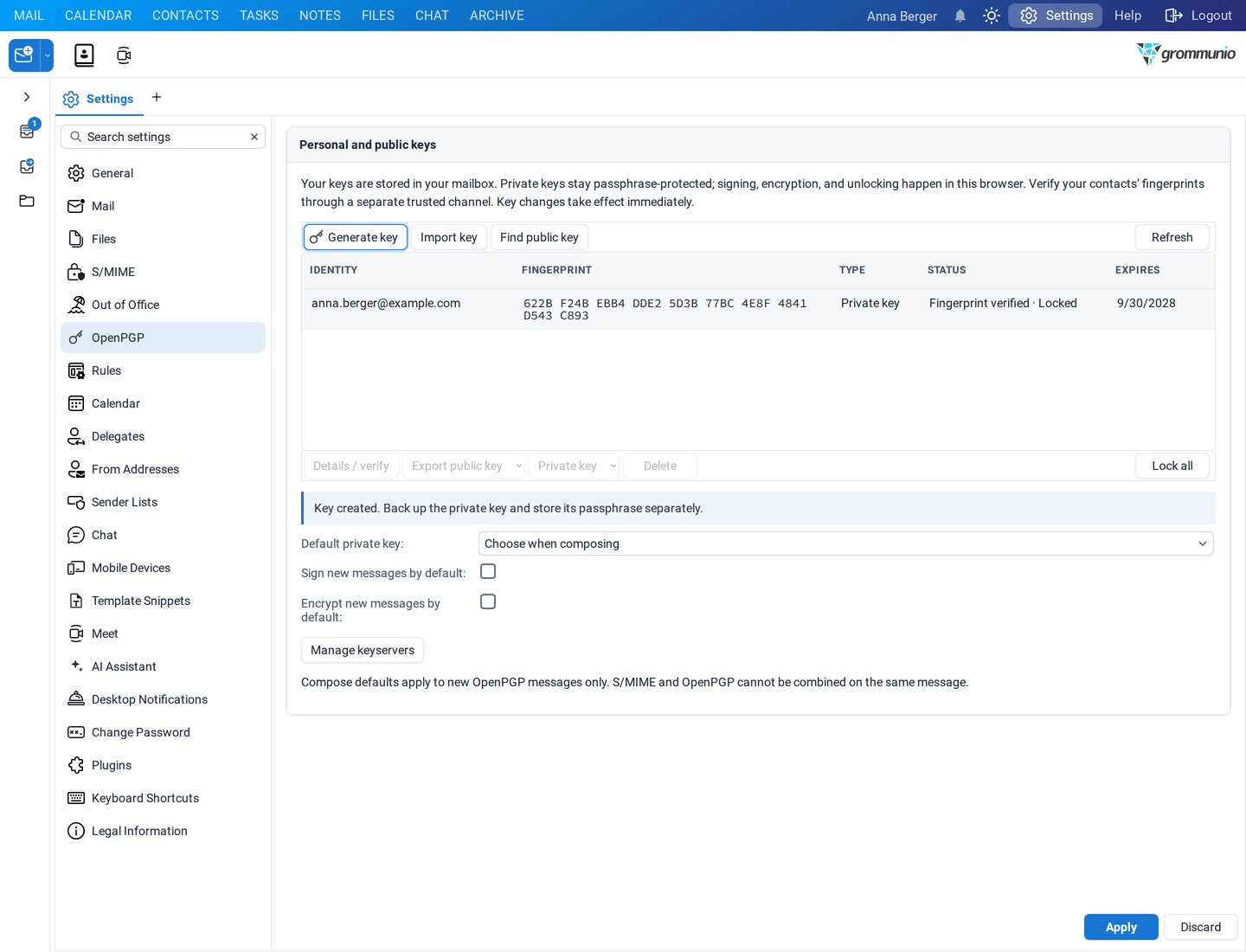Click the Import key button
Screen dimensions: 1246x952
(x=448, y=237)
